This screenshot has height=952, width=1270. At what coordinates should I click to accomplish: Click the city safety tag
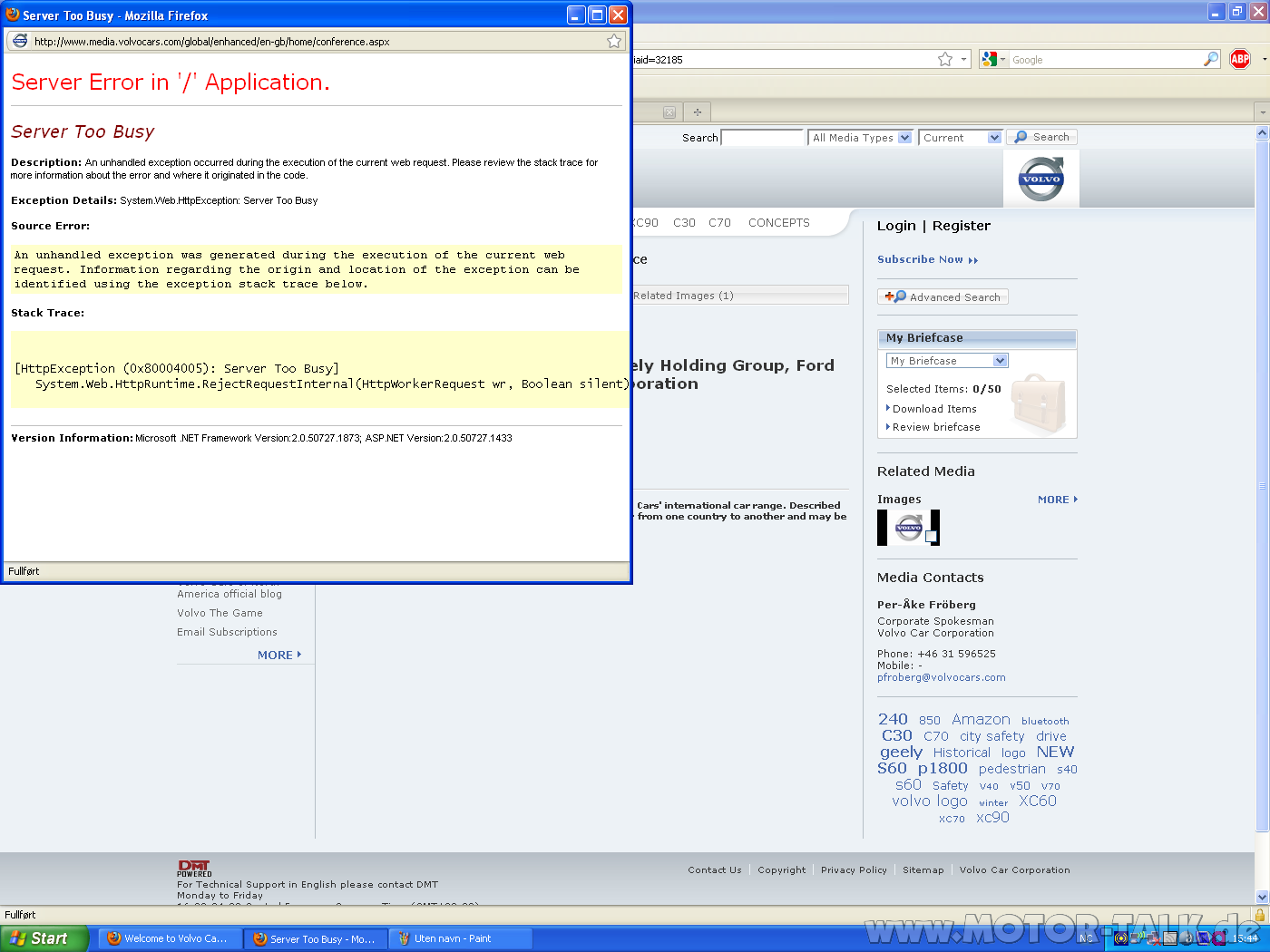point(992,736)
